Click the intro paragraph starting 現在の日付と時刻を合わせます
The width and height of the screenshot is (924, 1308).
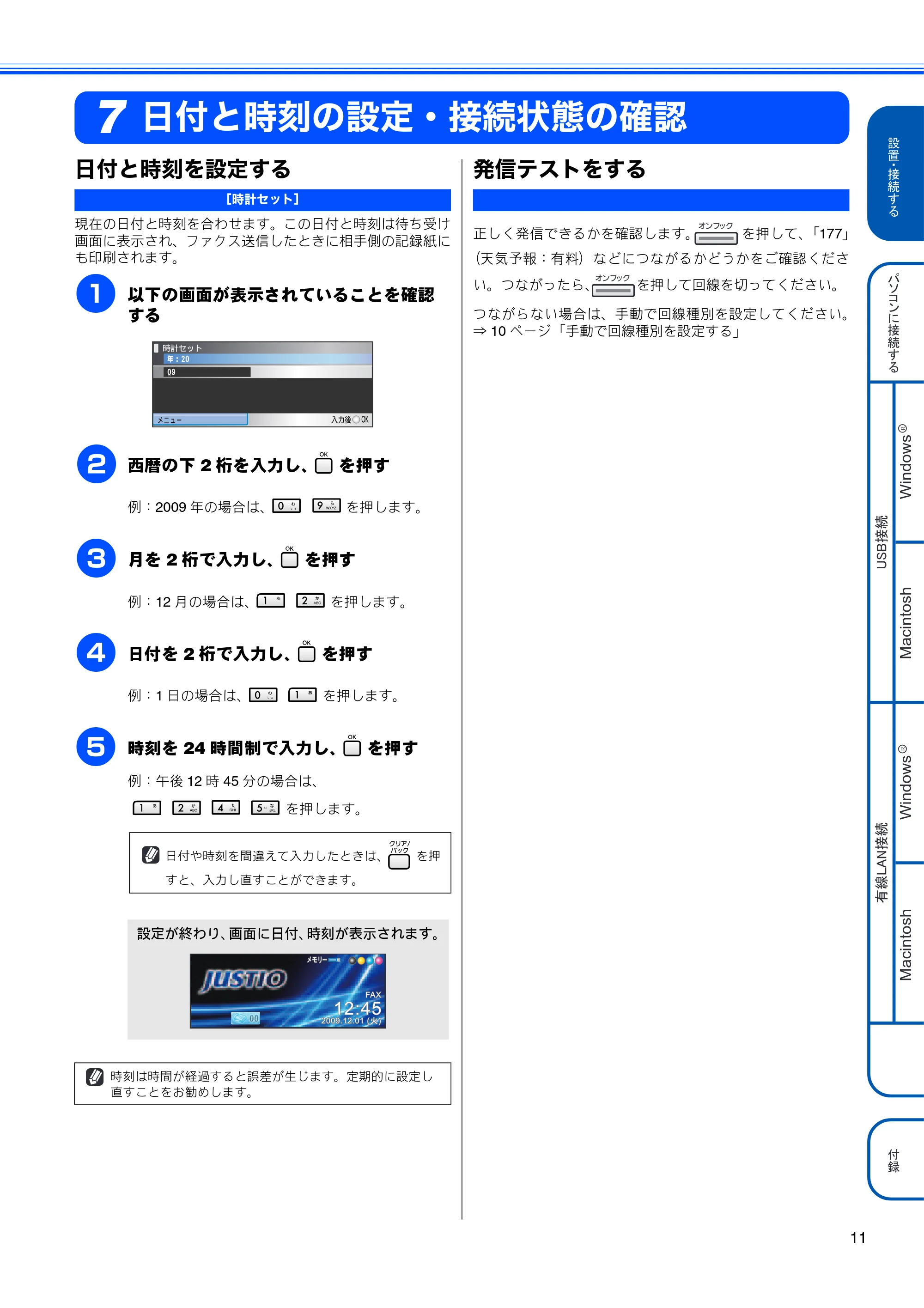point(262,240)
